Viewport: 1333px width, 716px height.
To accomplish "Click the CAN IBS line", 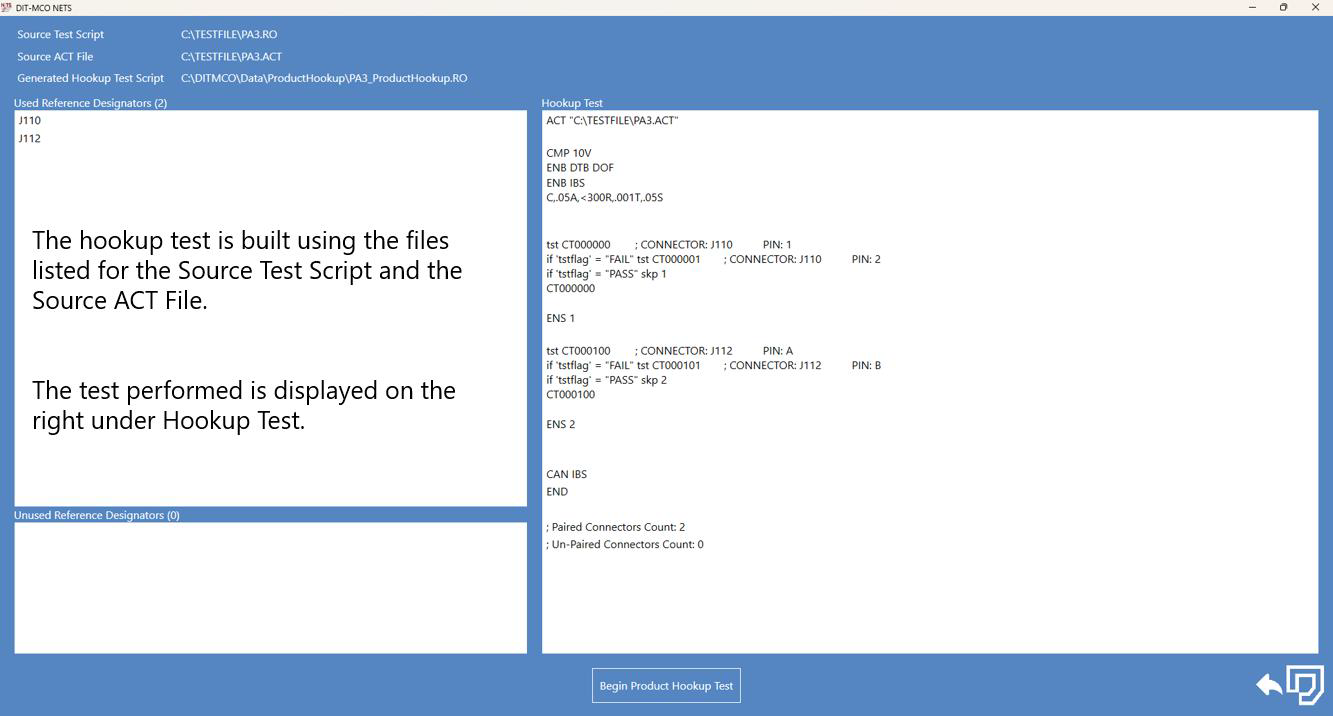I will point(566,474).
